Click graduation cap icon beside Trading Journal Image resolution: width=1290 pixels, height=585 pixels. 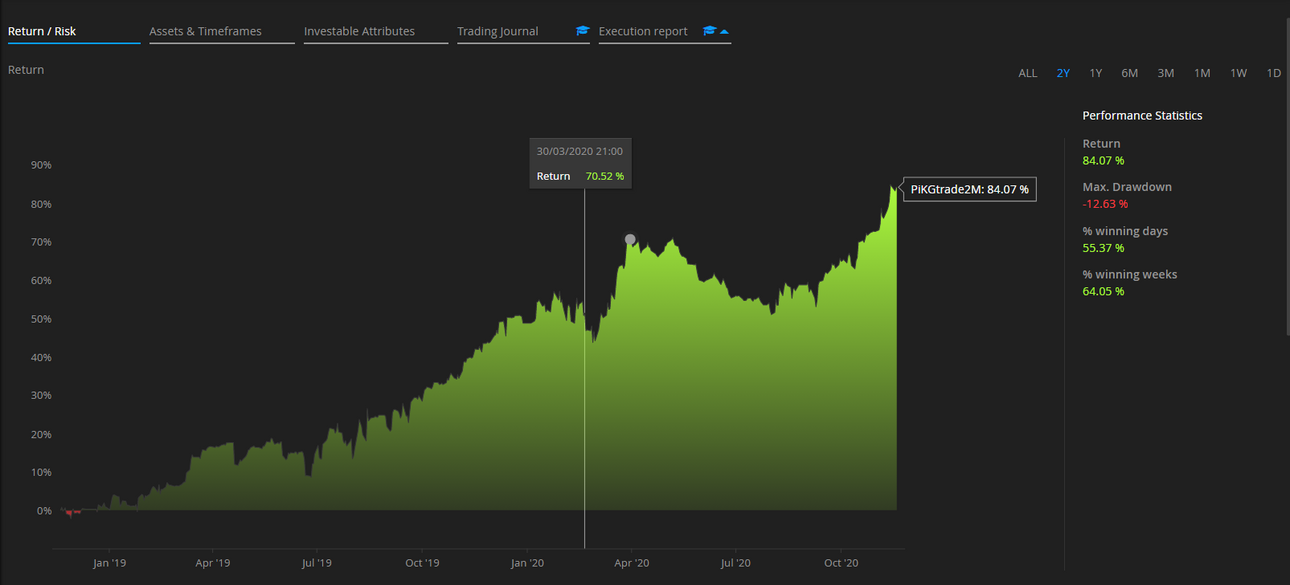(583, 31)
